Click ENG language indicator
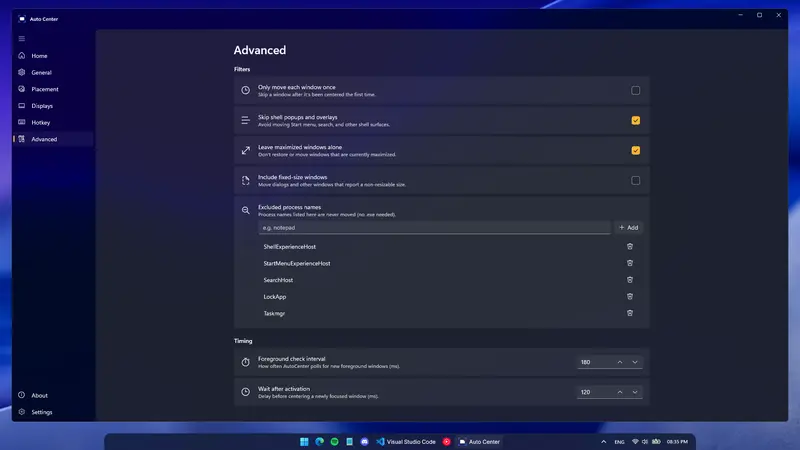800x450 pixels. [619, 442]
